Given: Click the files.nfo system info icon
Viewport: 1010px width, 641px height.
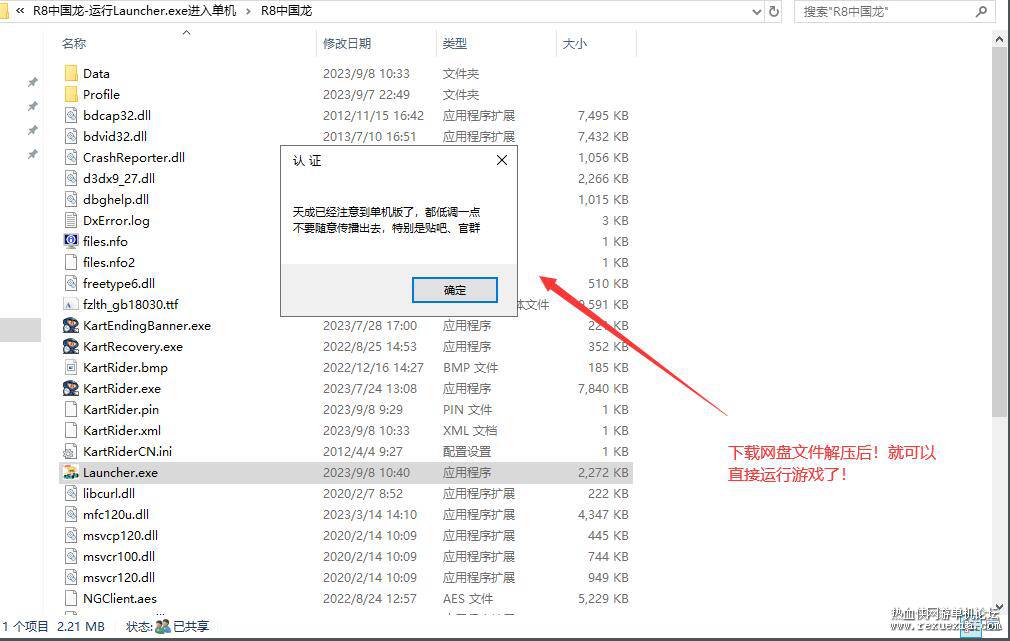Looking at the screenshot, I should (71, 241).
